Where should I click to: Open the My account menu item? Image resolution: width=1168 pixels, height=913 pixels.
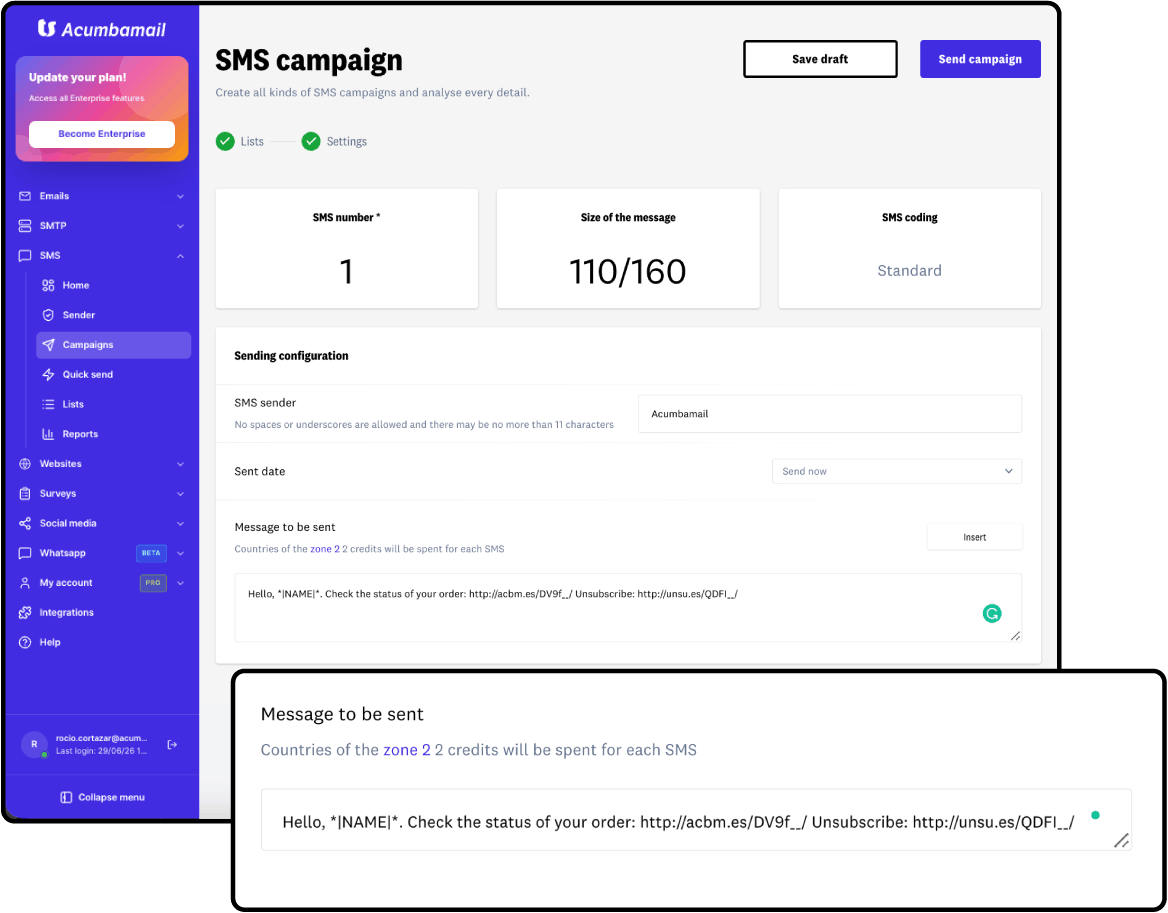pyautogui.click(x=102, y=583)
